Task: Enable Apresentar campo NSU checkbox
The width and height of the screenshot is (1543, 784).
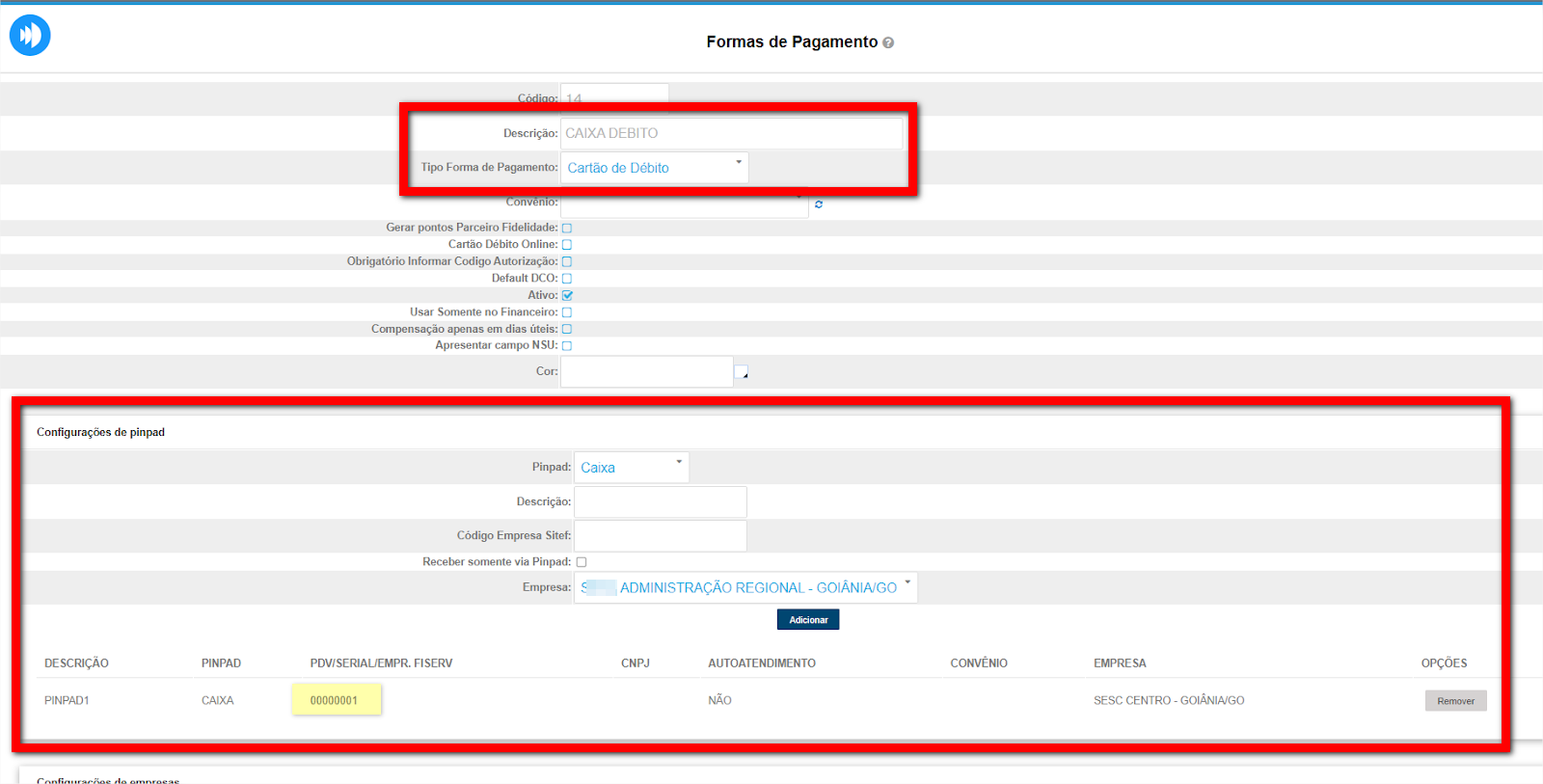Action: [x=567, y=346]
